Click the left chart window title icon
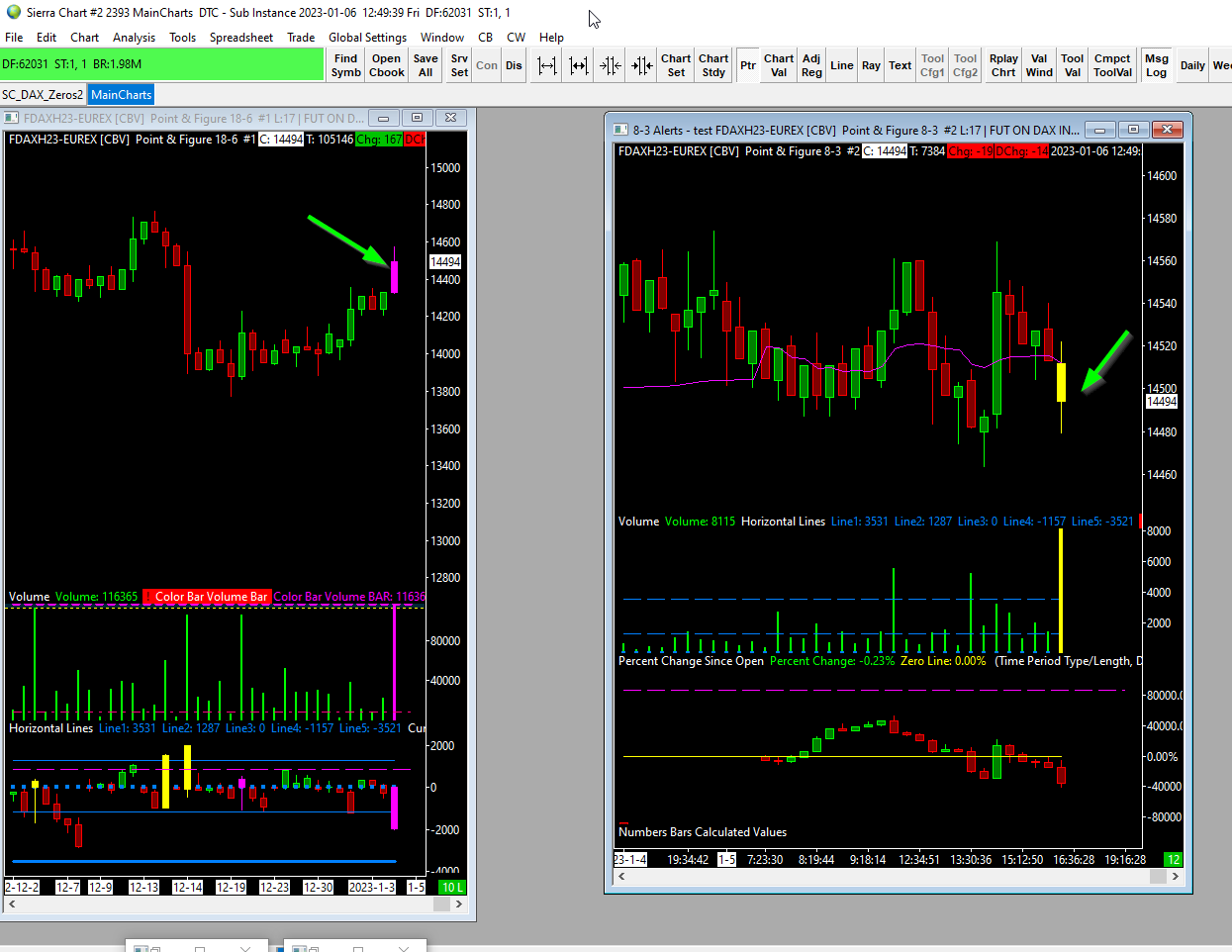Viewport: 1232px width, 952px height. coord(12,118)
